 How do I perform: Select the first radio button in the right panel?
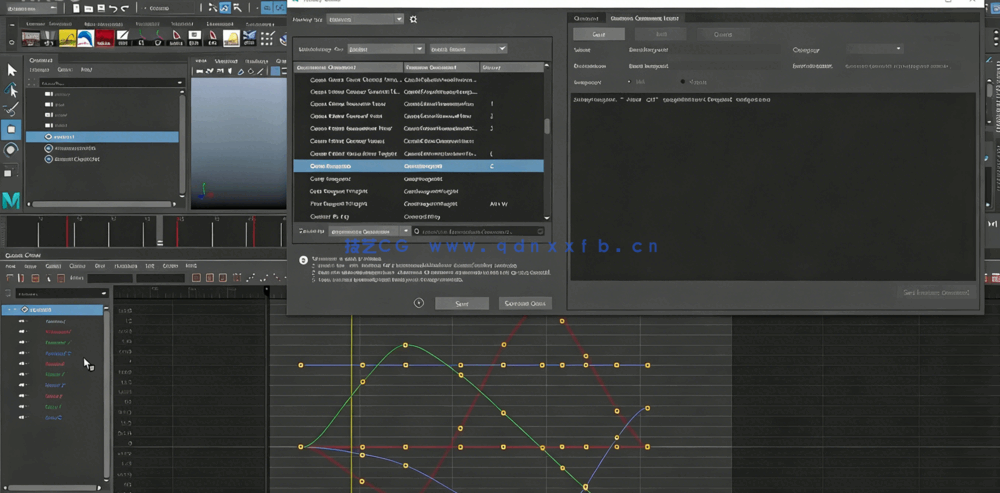(629, 82)
